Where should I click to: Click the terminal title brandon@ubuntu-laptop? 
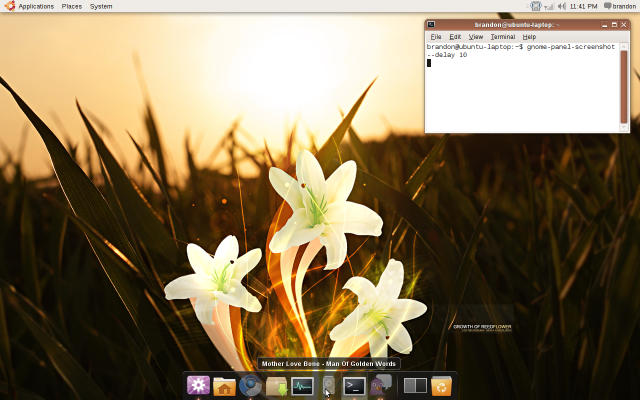(517, 25)
